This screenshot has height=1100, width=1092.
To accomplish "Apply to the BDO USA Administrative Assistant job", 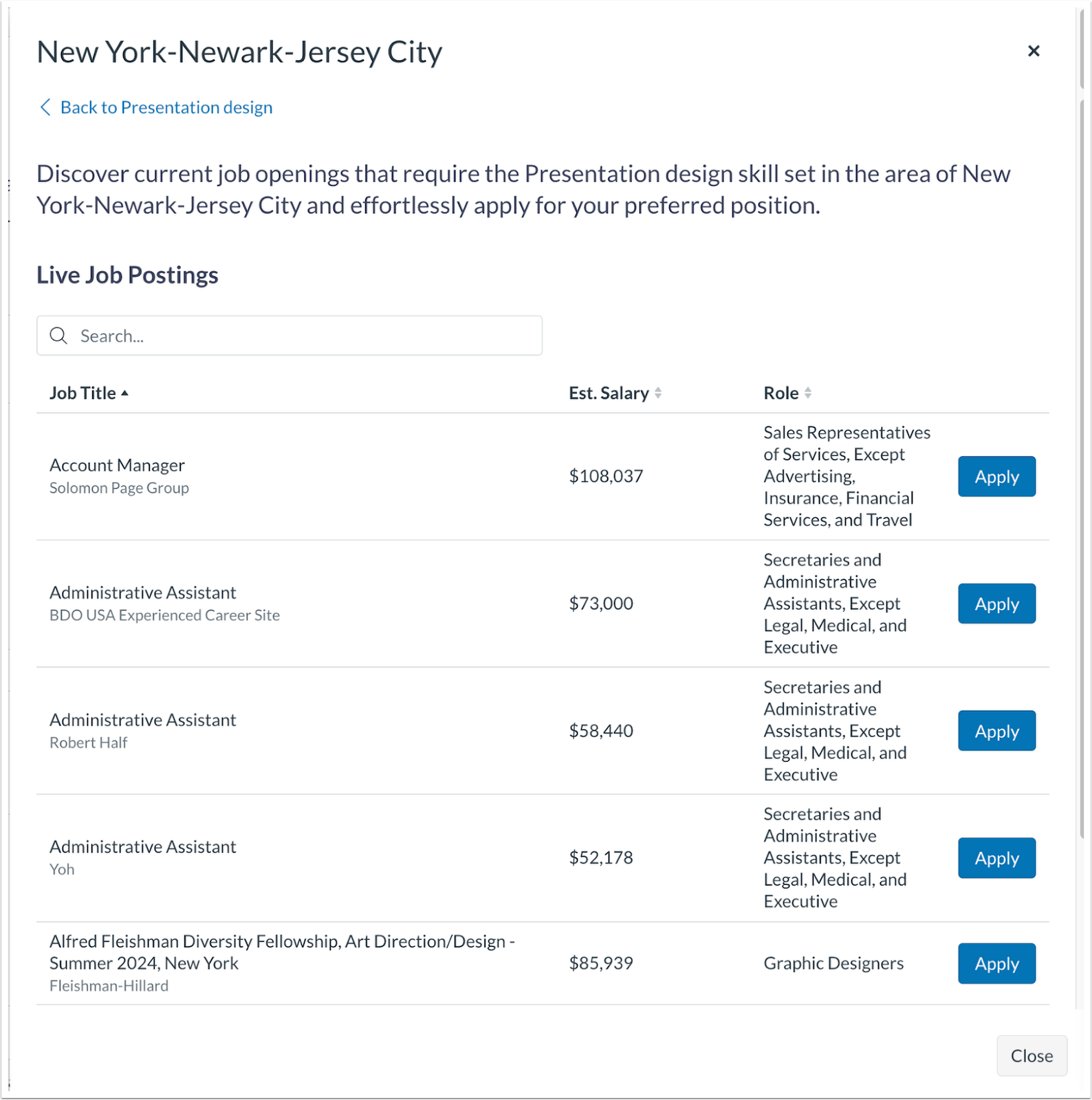I will 996,604.
